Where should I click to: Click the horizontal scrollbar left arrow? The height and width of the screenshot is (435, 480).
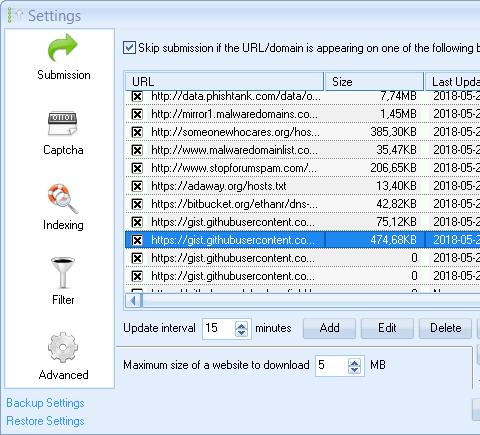coord(133,301)
